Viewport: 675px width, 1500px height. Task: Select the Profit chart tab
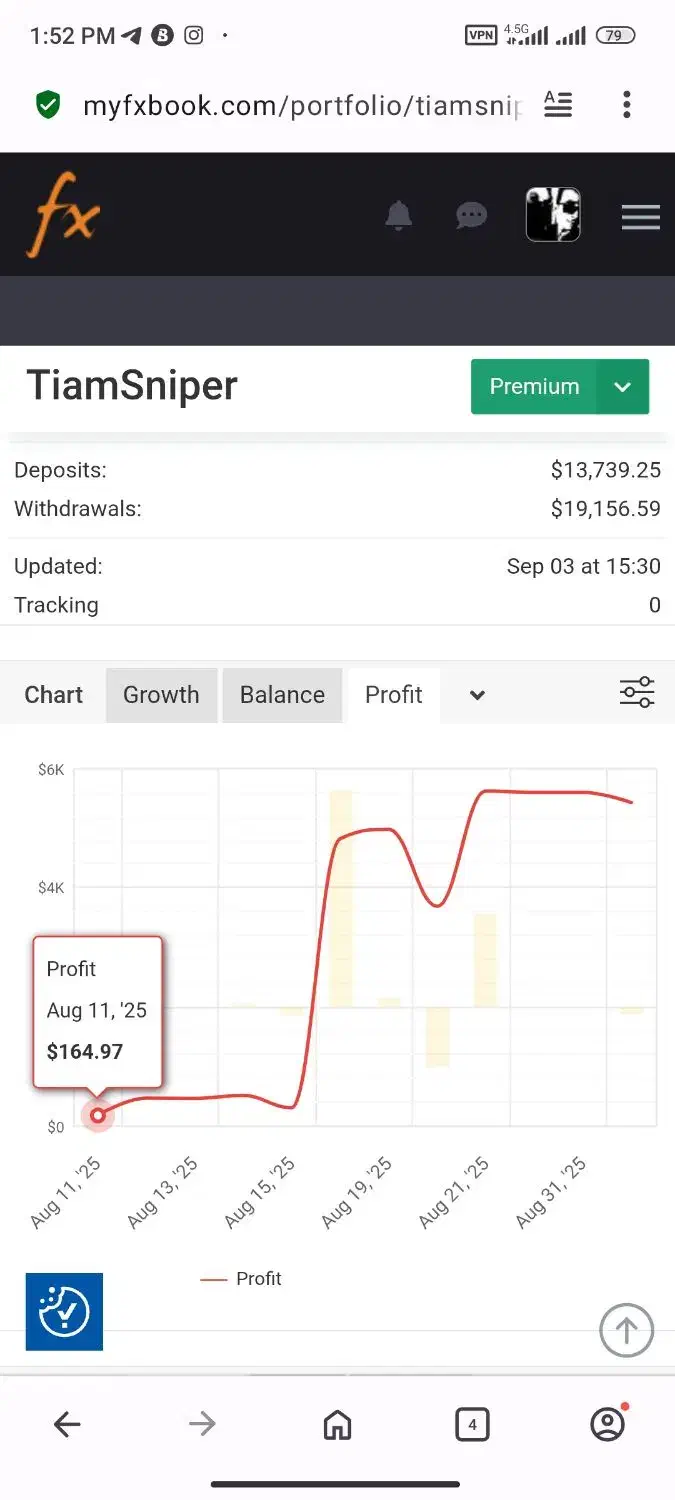(393, 695)
